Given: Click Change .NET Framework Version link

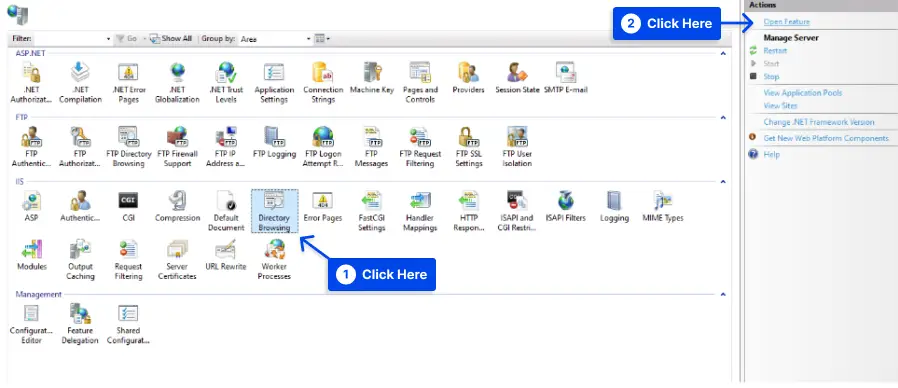Looking at the screenshot, I should click(x=818, y=122).
